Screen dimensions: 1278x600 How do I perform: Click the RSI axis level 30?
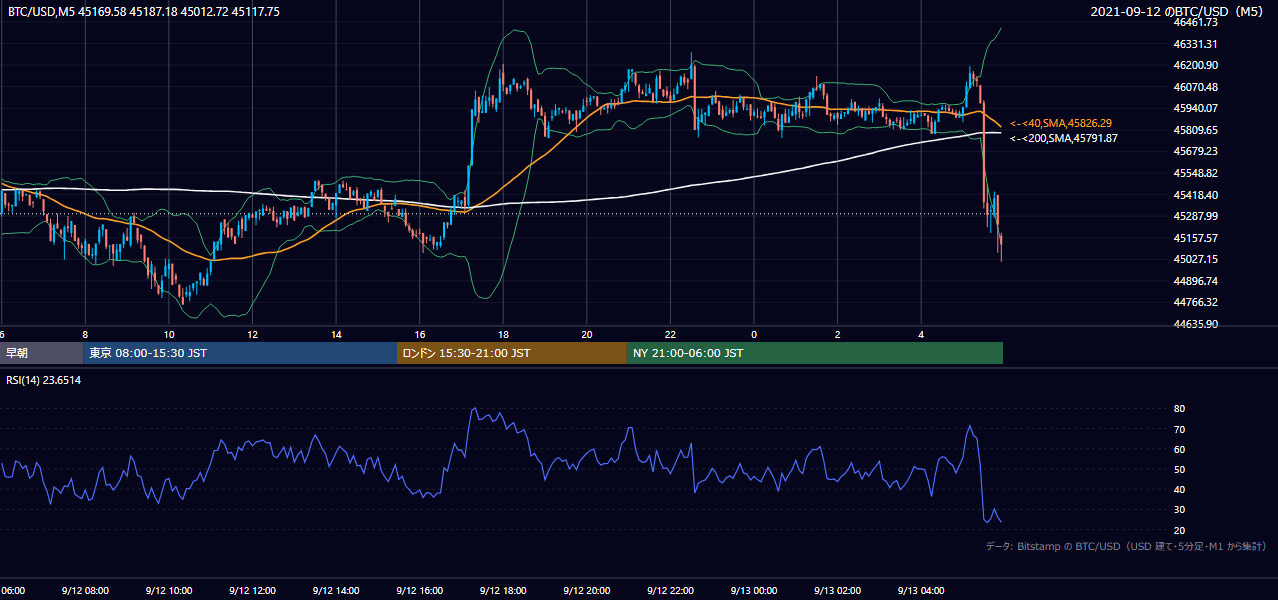pyautogui.click(x=1179, y=510)
